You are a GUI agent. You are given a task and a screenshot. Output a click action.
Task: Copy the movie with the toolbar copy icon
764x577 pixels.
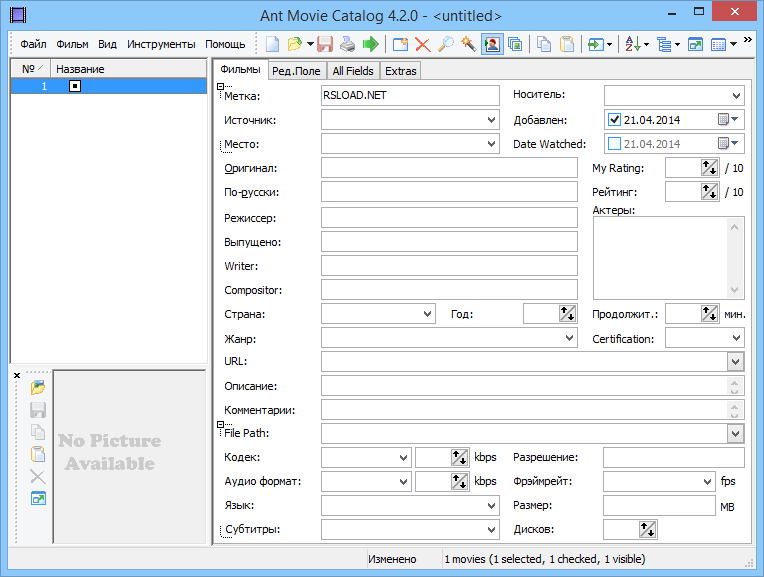coord(544,44)
